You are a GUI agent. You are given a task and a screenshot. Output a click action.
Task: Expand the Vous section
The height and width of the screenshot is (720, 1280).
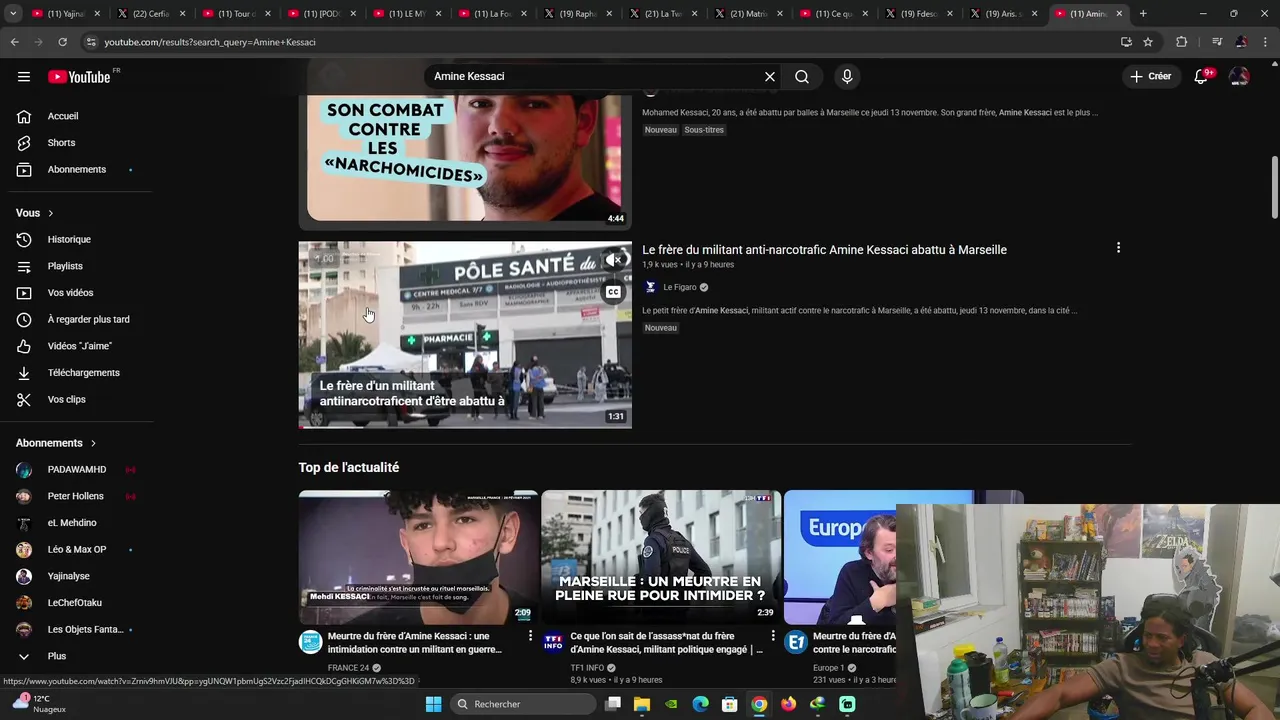coord(35,213)
